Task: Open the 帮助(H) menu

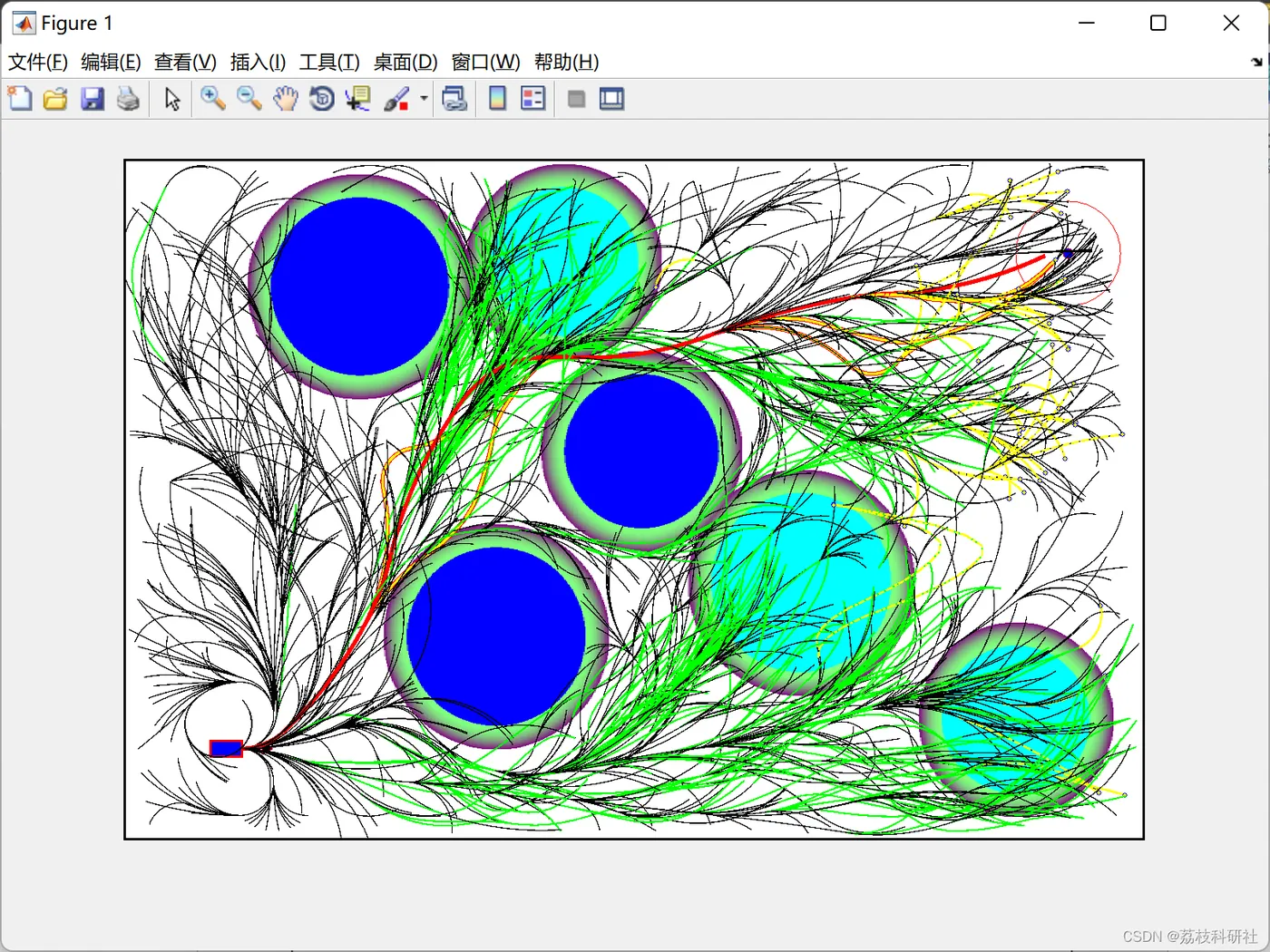Action: click(x=566, y=62)
